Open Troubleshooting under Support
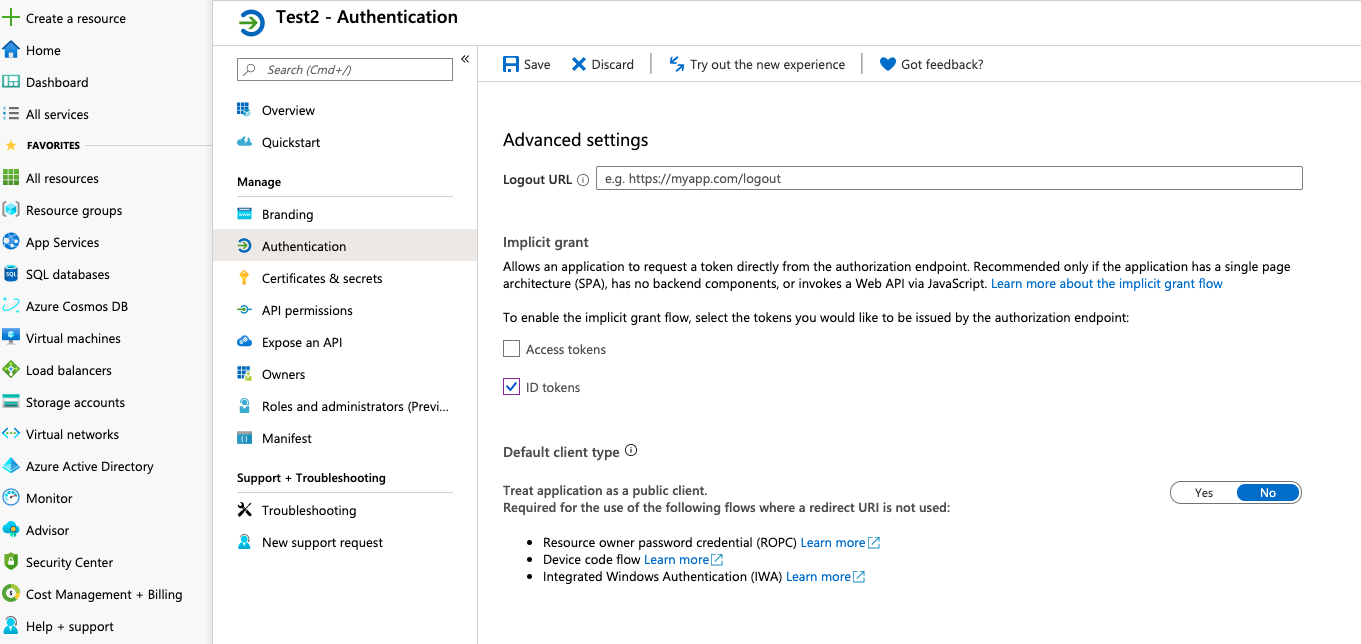Image resolution: width=1361 pixels, height=644 pixels. [345, 510]
